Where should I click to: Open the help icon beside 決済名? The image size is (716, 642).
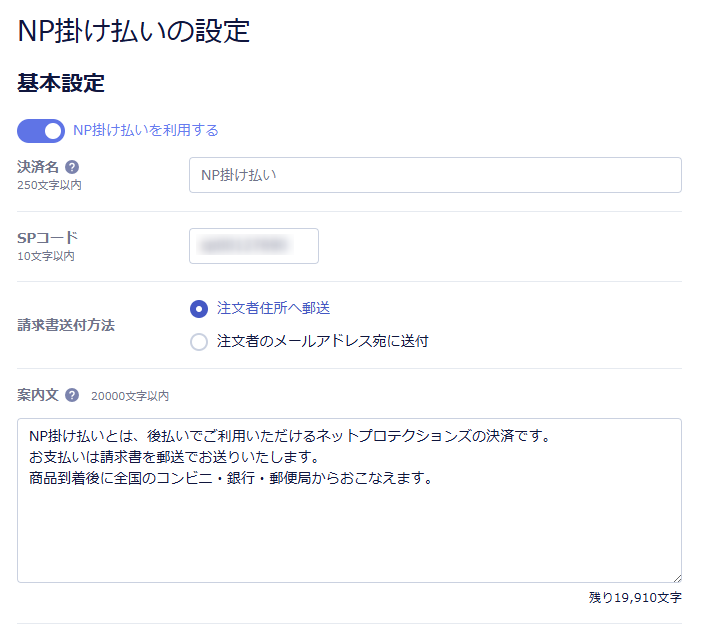click(72, 167)
